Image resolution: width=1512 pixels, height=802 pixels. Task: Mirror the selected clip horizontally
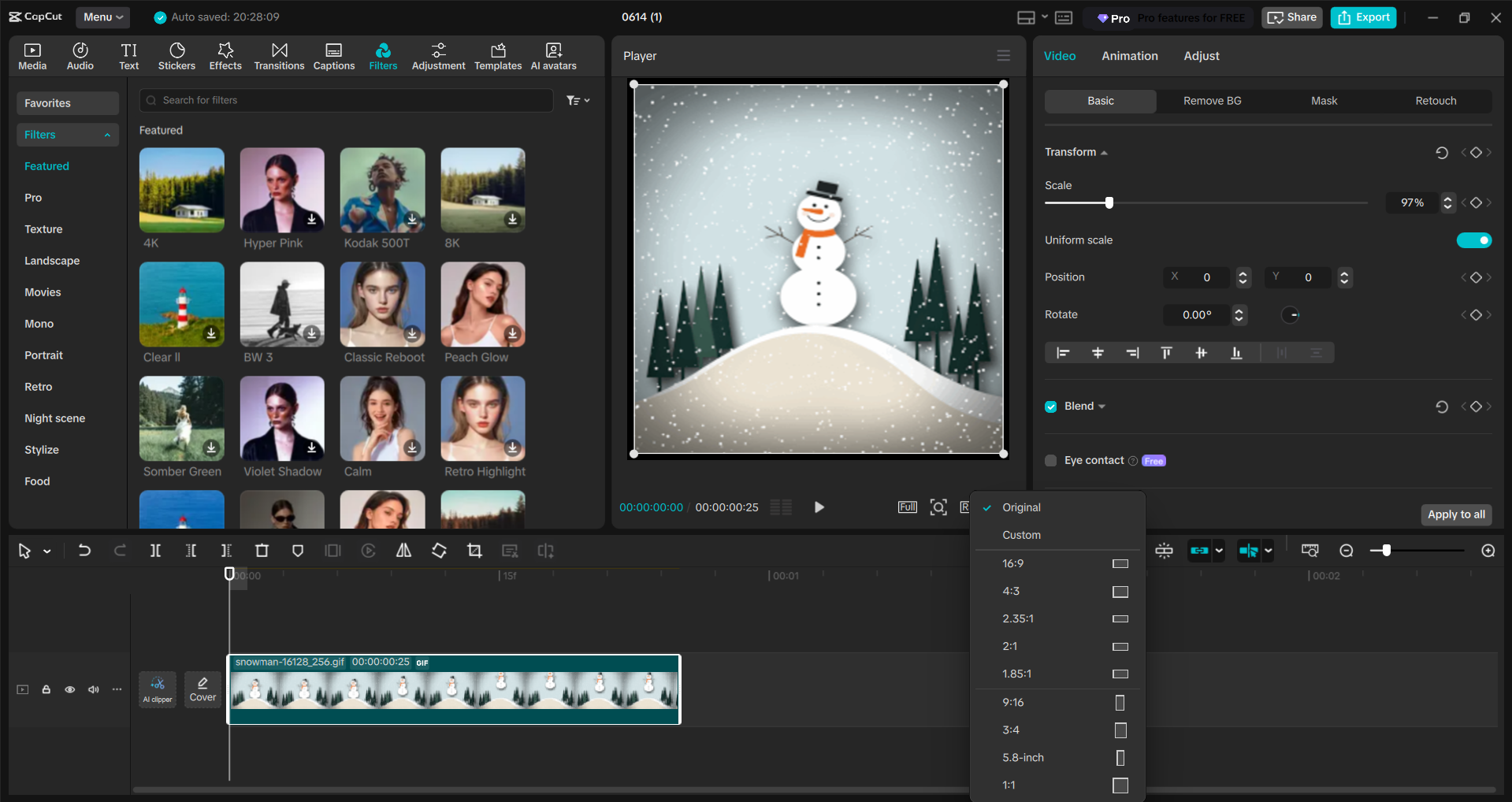403,551
